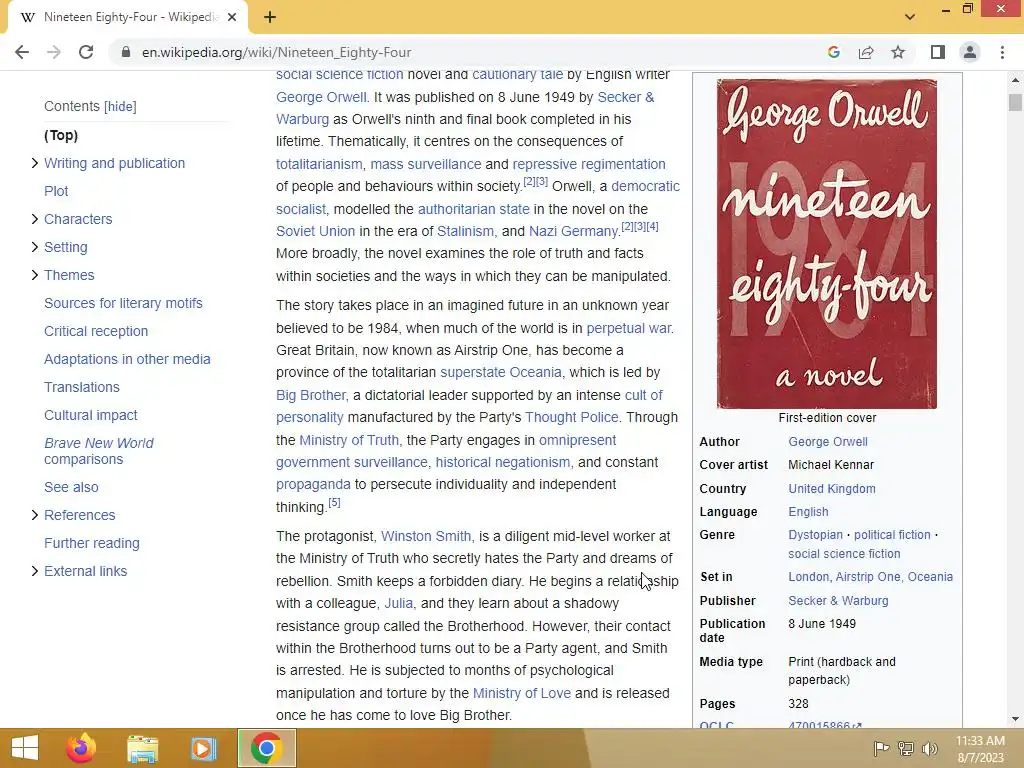Viewport: 1024px width, 768px height.
Task: Open the Winston Smith link
Action: coord(425,536)
